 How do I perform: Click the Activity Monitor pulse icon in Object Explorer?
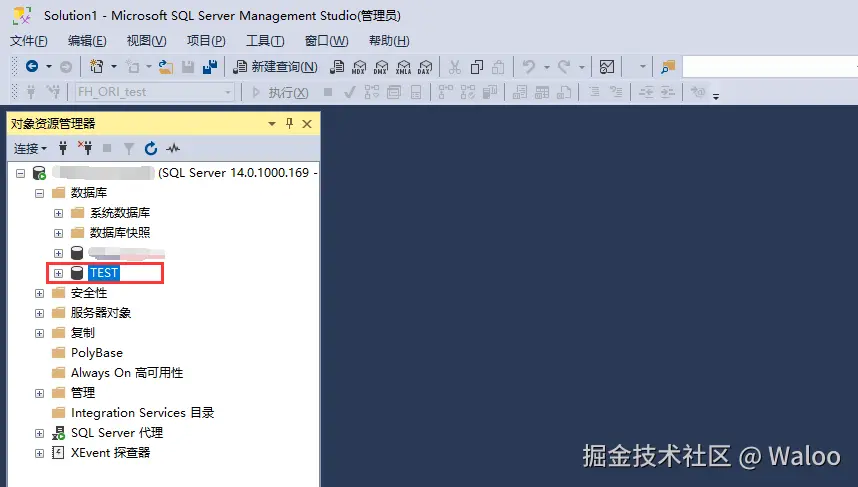[x=173, y=148]
